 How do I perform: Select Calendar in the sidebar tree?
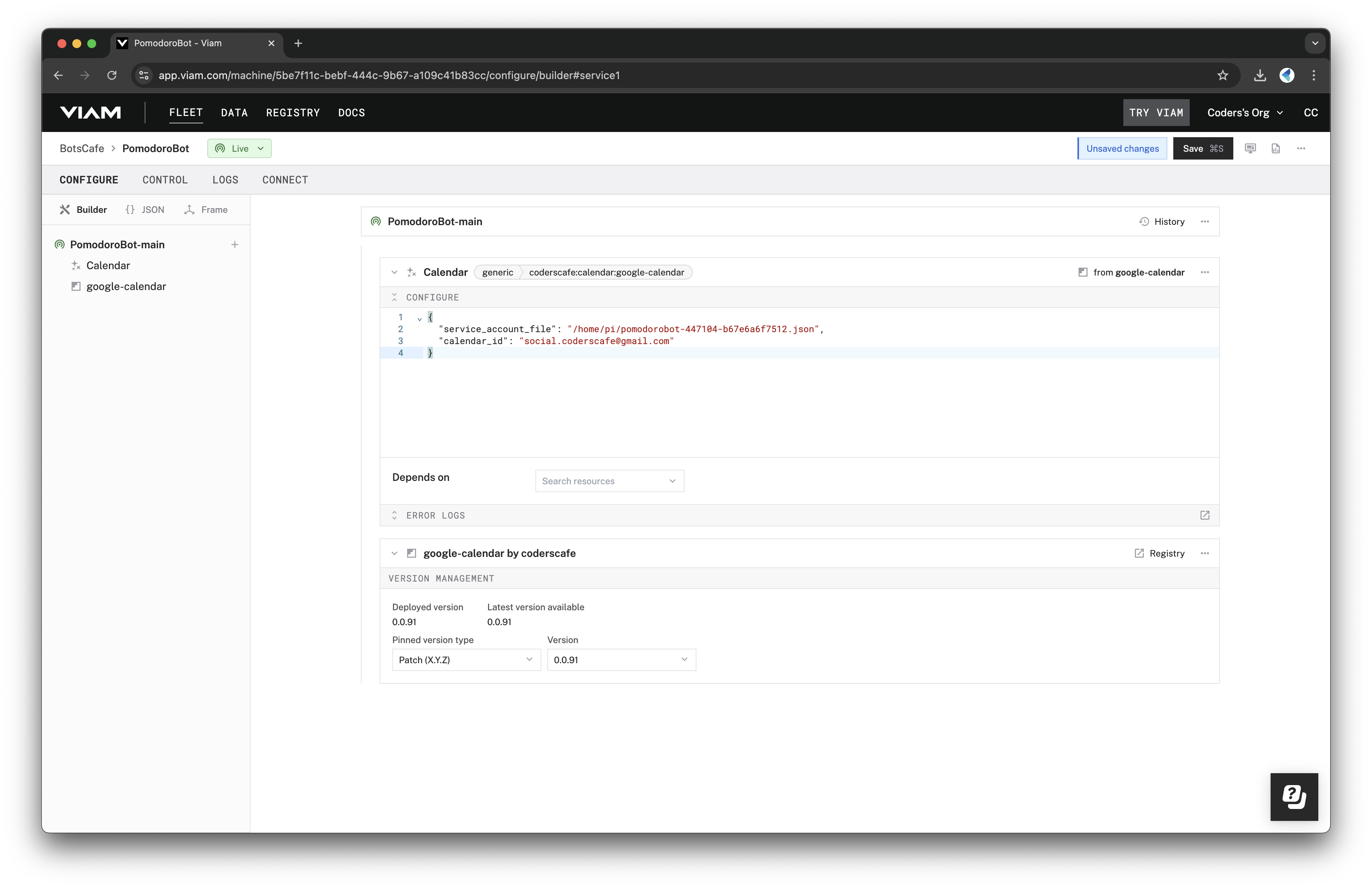point(108,265)
